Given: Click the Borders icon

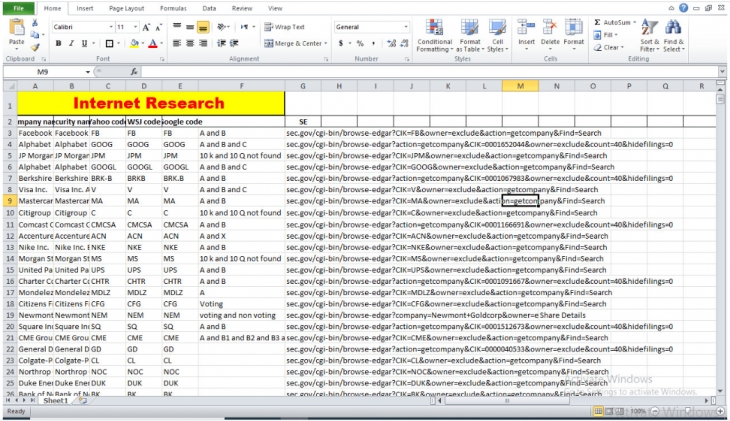Looking at the screenshot, I should [109, 43].
